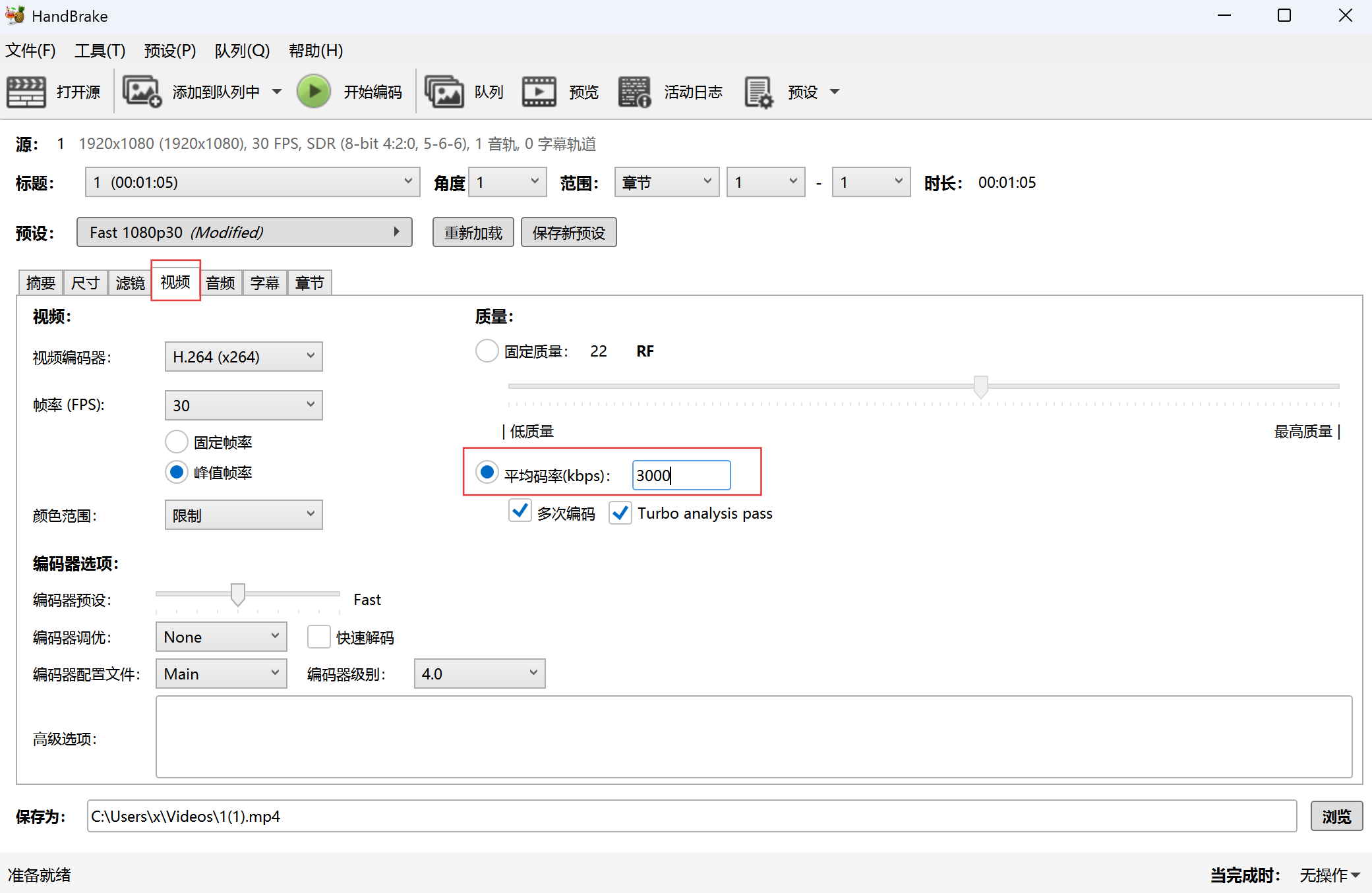Viewport: 1372px width, 893px height.
Task: Click the Presets document gear icon
Action: tap(758, 92)
